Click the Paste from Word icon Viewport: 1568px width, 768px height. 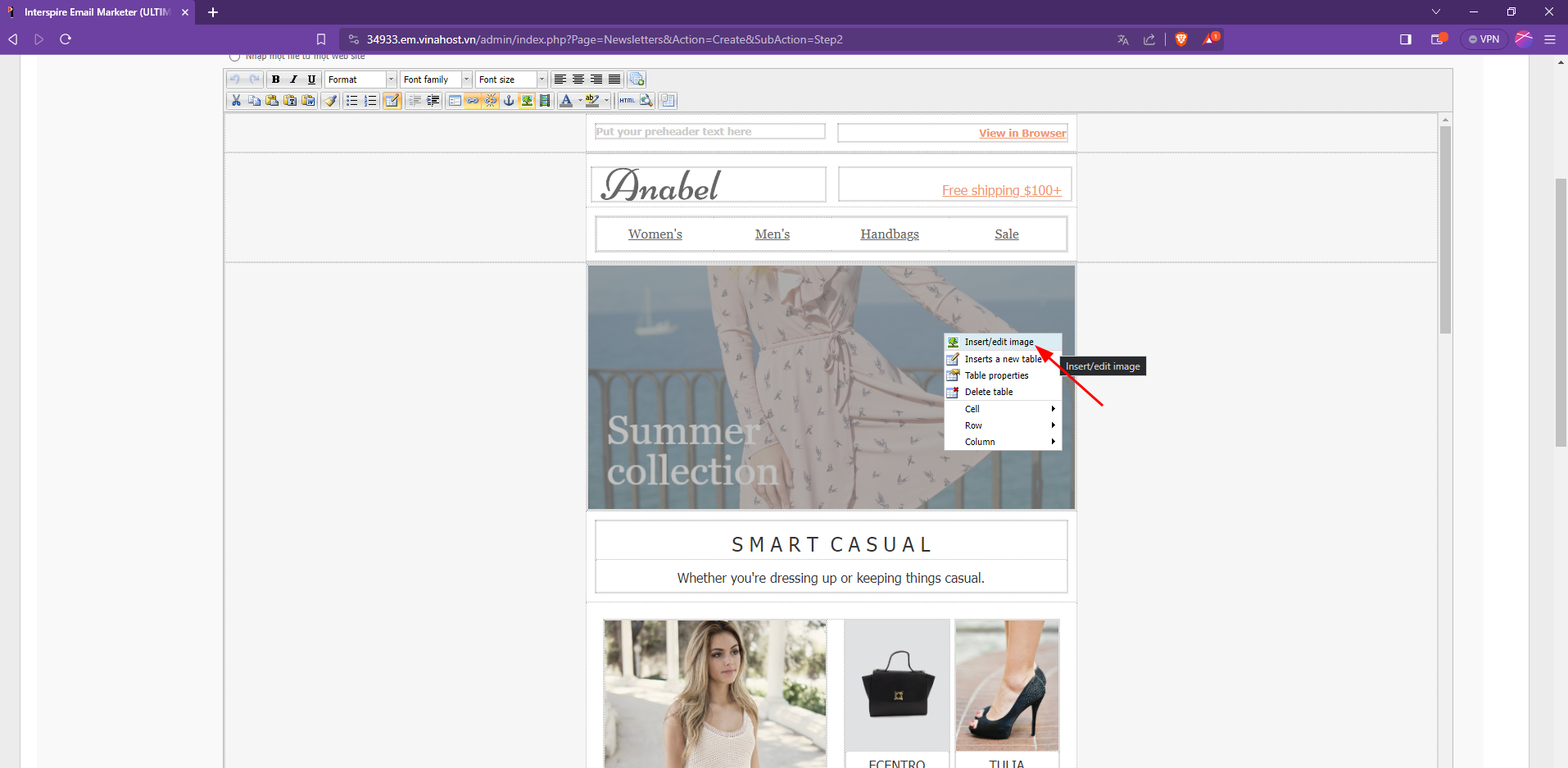pyautogui.click(x=308, y=101)
